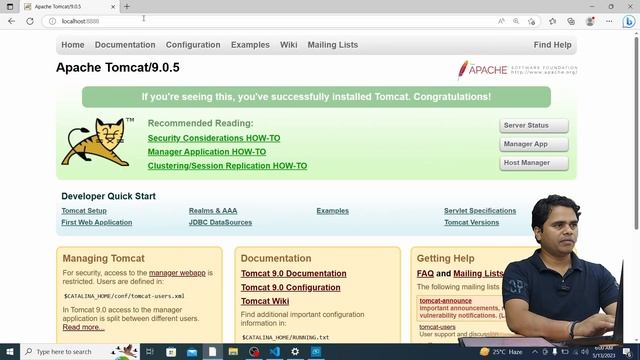640x360 pixels.
Task: Click the page vertical scrollbar
Action: tap(636, 133)
